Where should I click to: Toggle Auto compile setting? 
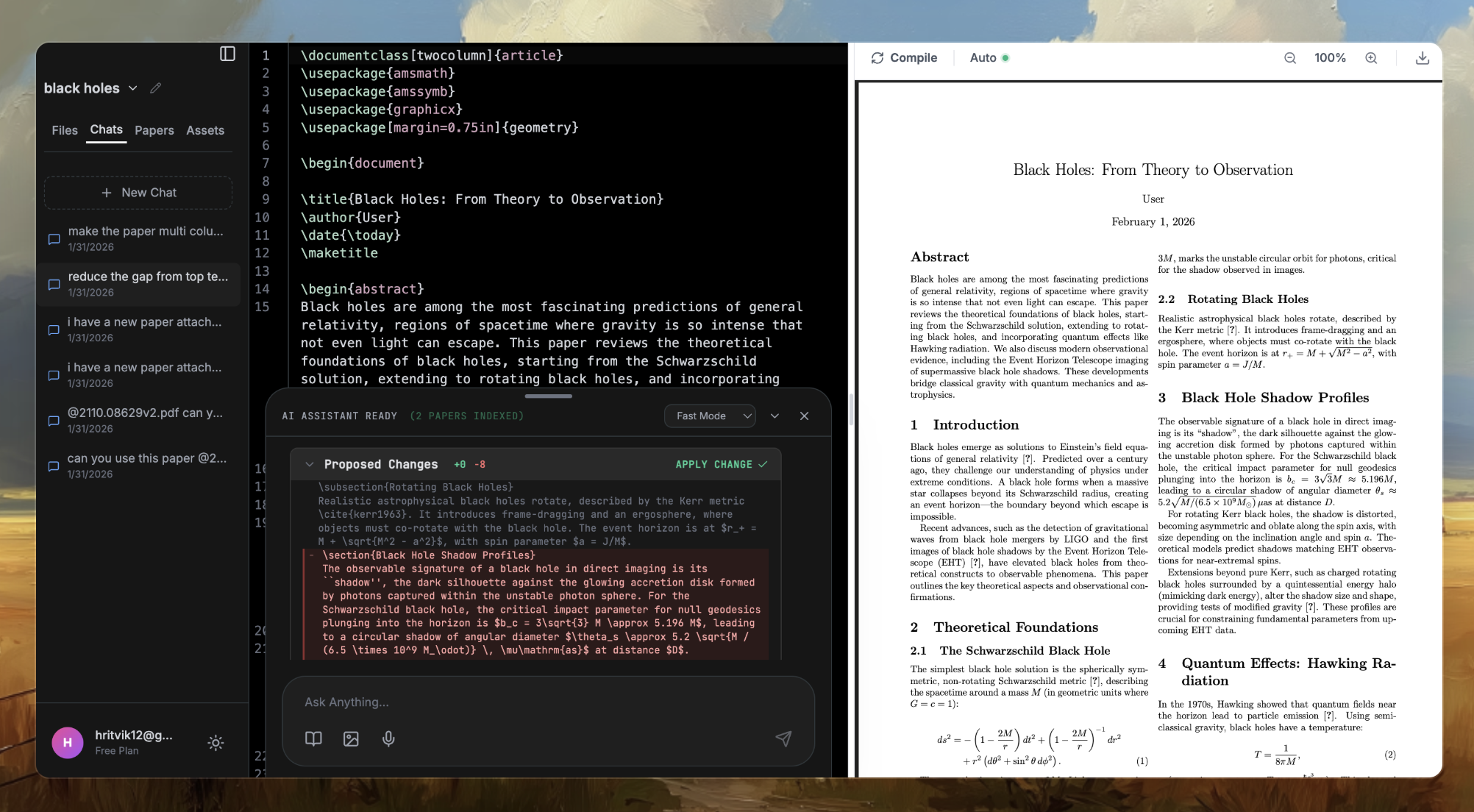[989, 57]
